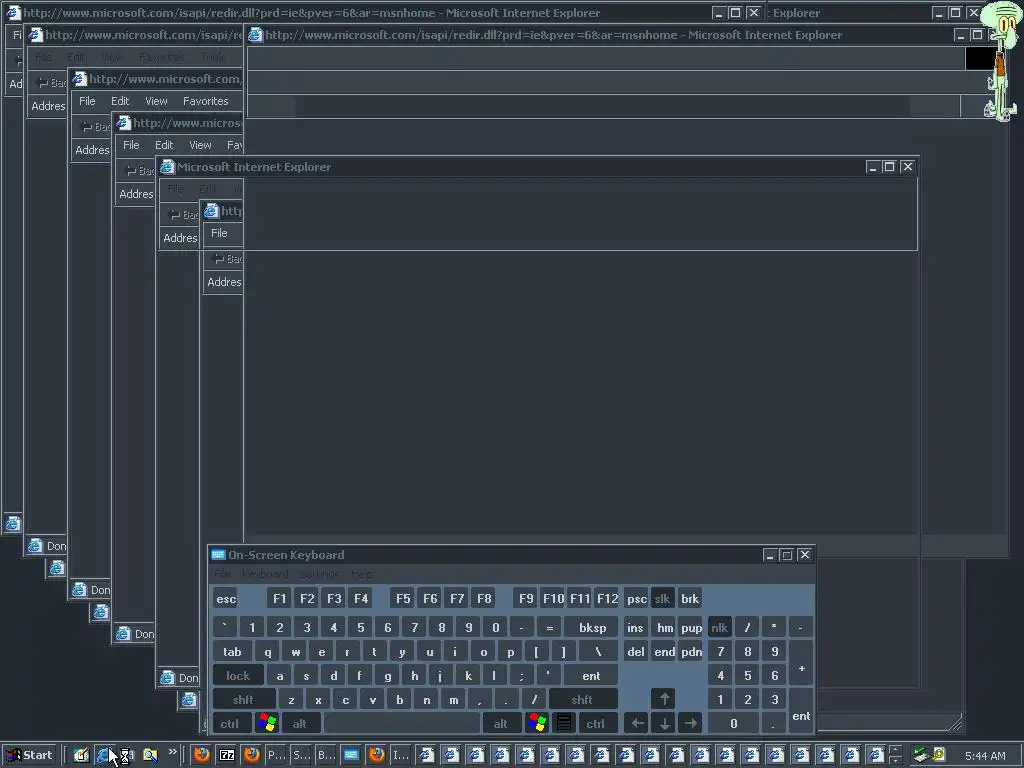Click the tab key
The height and width of the screenshot is (768, 1024).
click(x=232, y=651)
